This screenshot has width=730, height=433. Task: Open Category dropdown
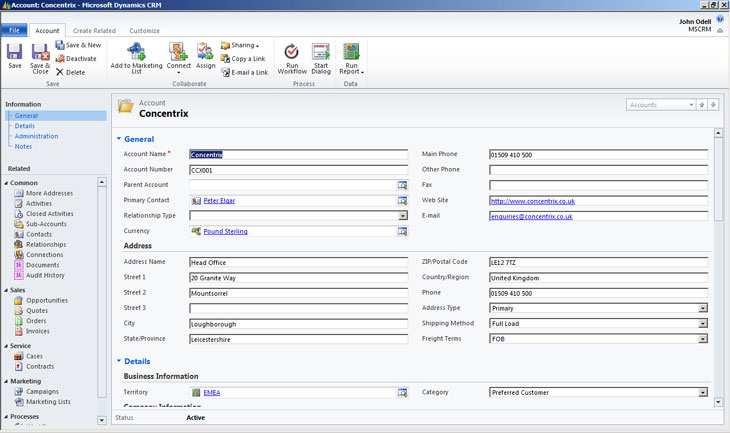pyautogui.click(x=703, y=393)
